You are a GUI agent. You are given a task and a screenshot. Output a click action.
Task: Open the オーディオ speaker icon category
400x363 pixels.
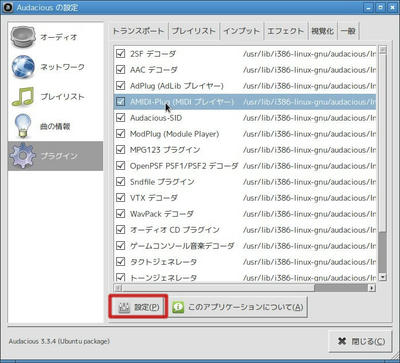tap(23, 37)
